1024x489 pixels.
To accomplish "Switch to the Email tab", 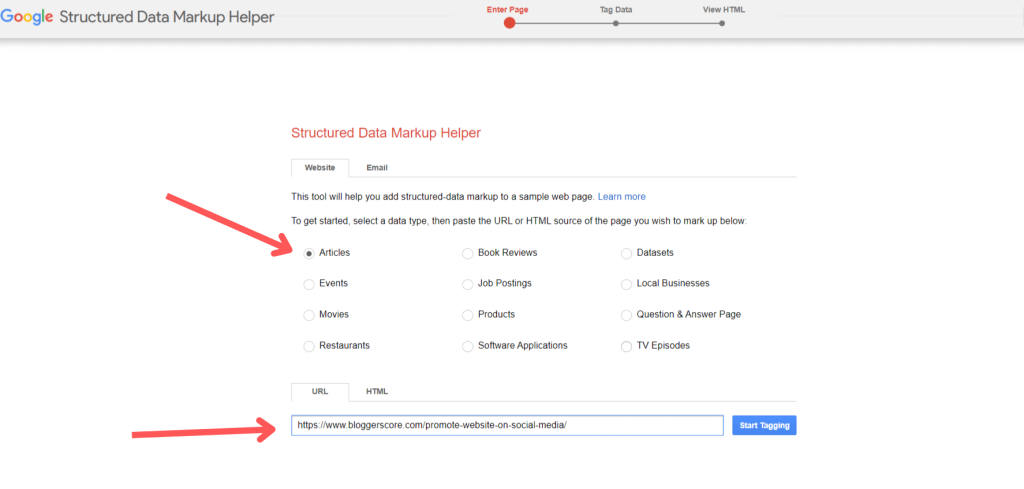I will (377, 168).
